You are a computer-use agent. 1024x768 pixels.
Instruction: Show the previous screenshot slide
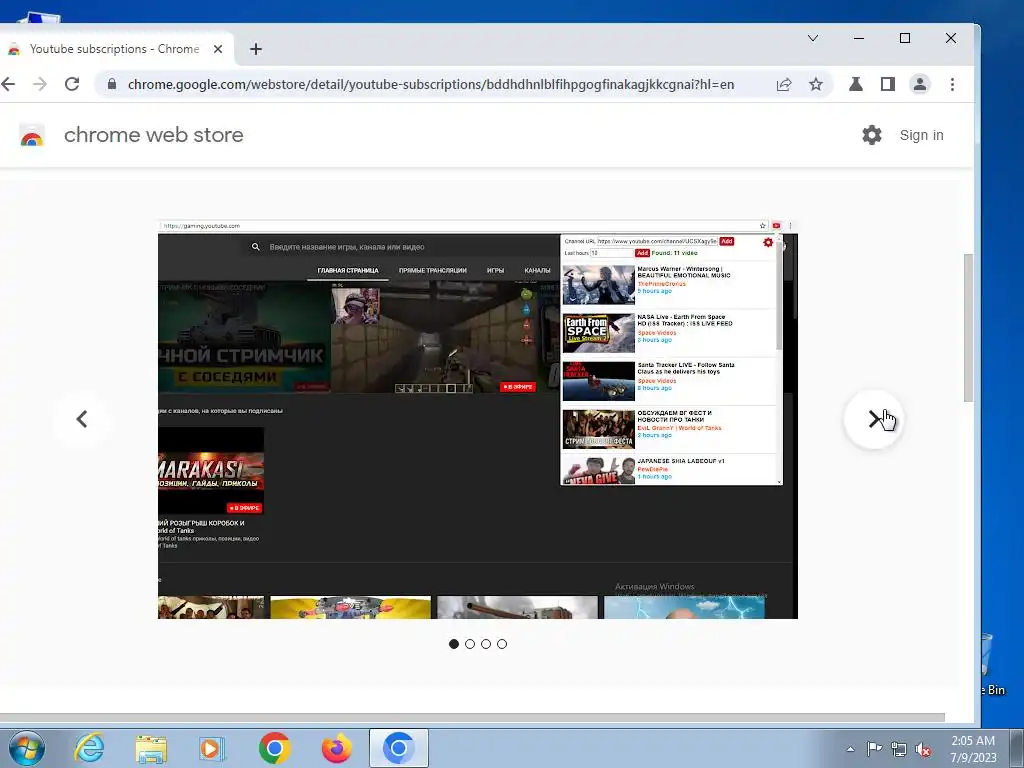tap(82, 419)
